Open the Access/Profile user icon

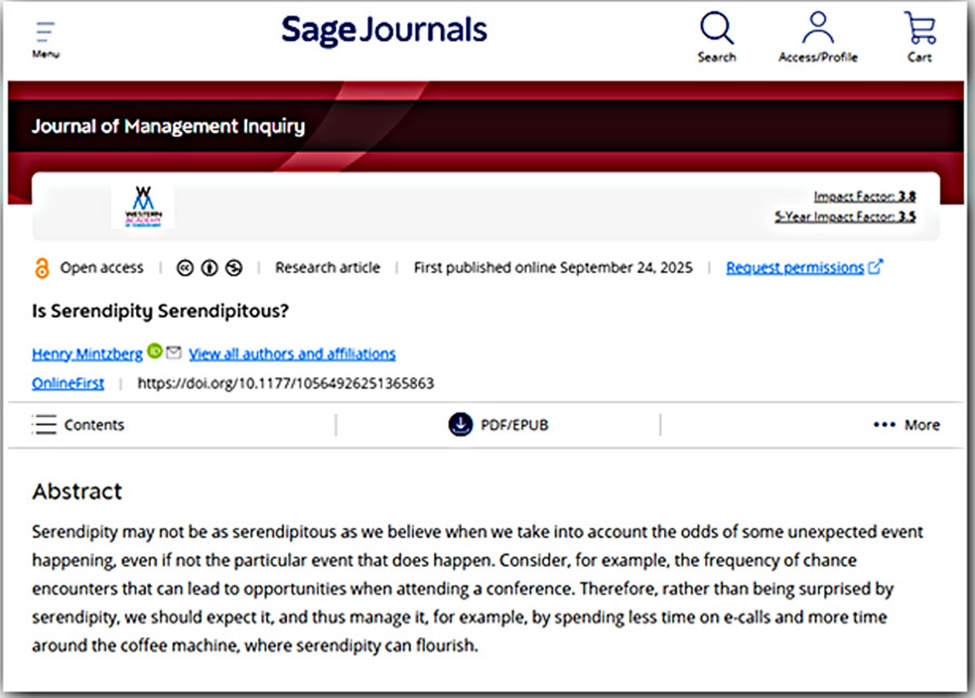[x=817, y=29]
